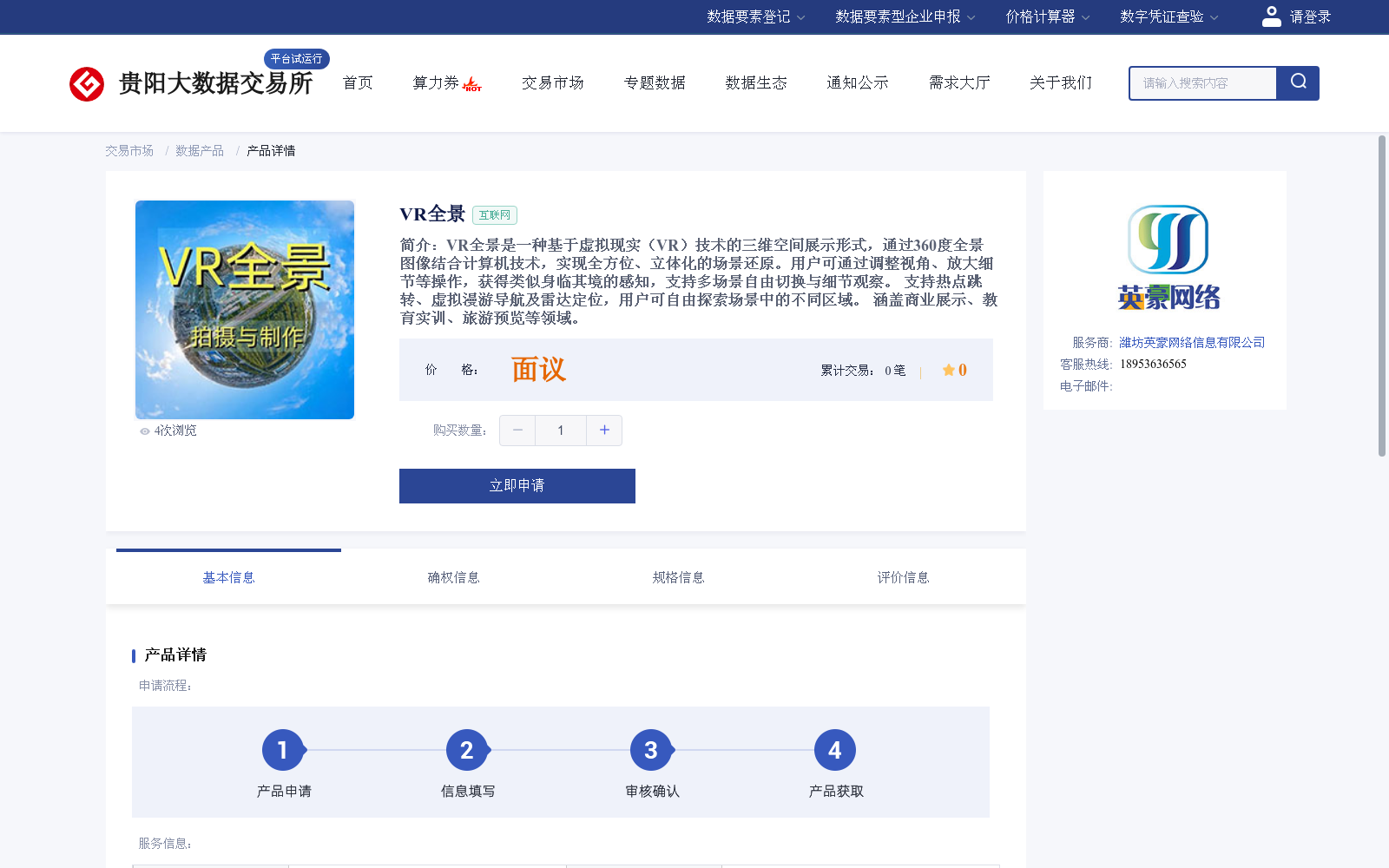Image resolution: width=1389 pixels, height=868 pixels.
Task: Click the star rating icon
Action: [948, 370]
